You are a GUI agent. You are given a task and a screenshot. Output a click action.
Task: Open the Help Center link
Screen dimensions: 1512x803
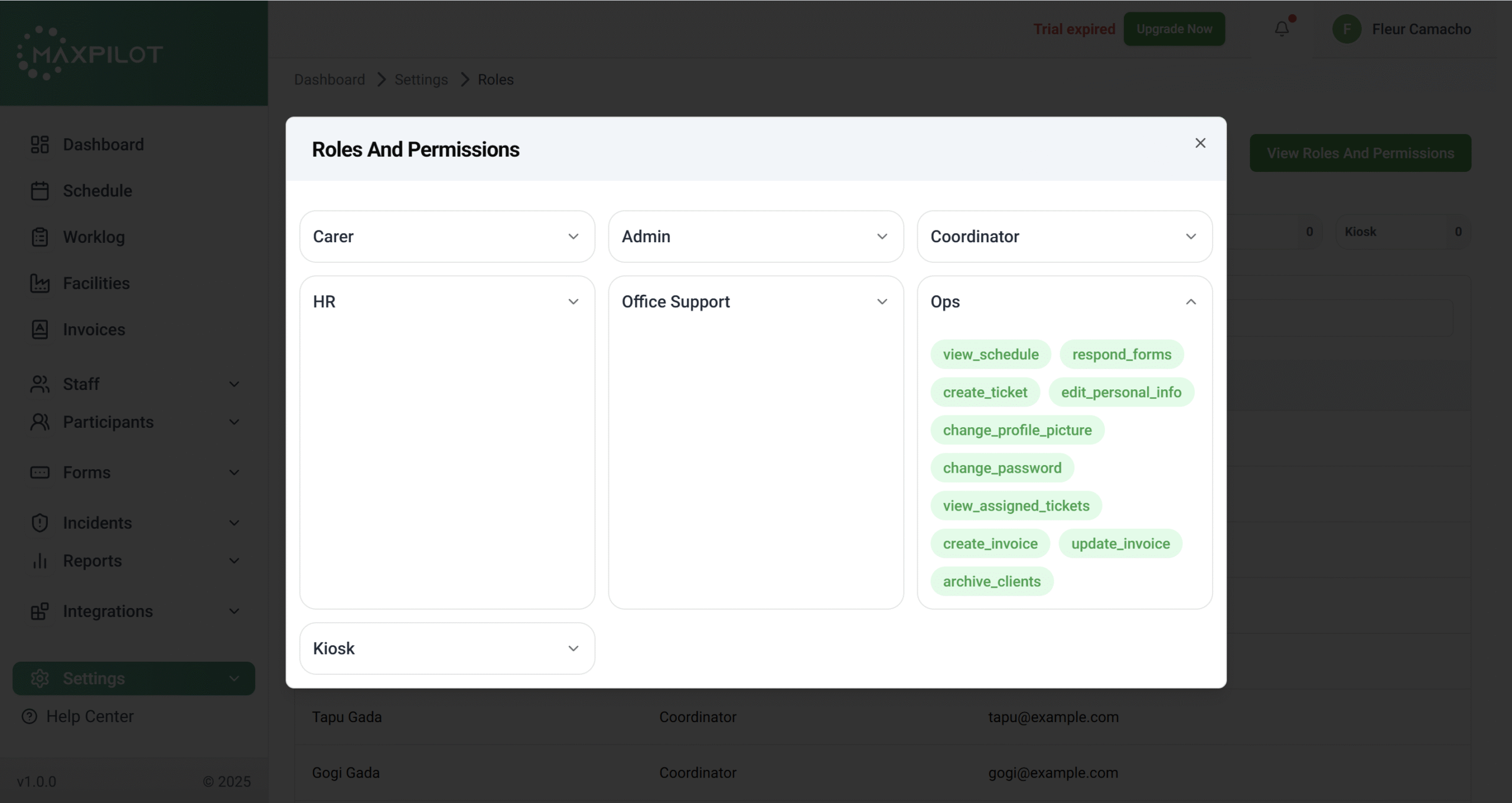pos(90,716)
